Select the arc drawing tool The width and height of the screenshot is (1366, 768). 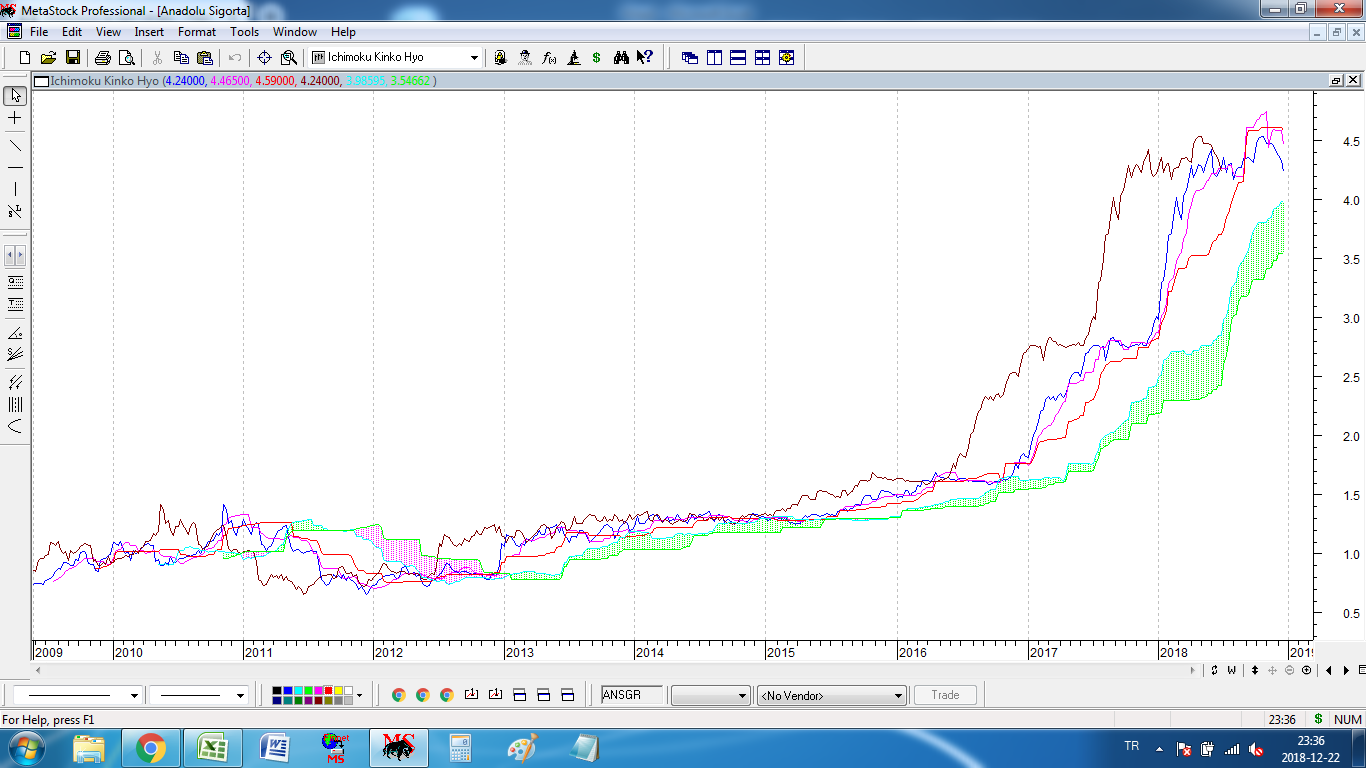(x=15, y=426)
